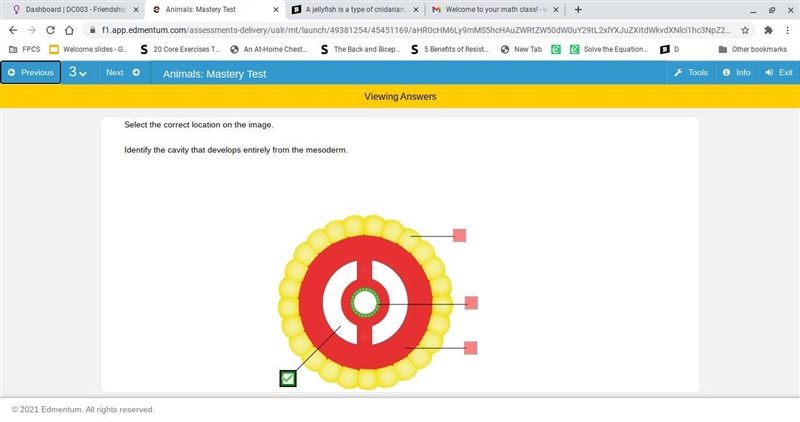Close the Welcome to your math class tab
This screenshot has height=422, width=800.
[x=556, y=10]
